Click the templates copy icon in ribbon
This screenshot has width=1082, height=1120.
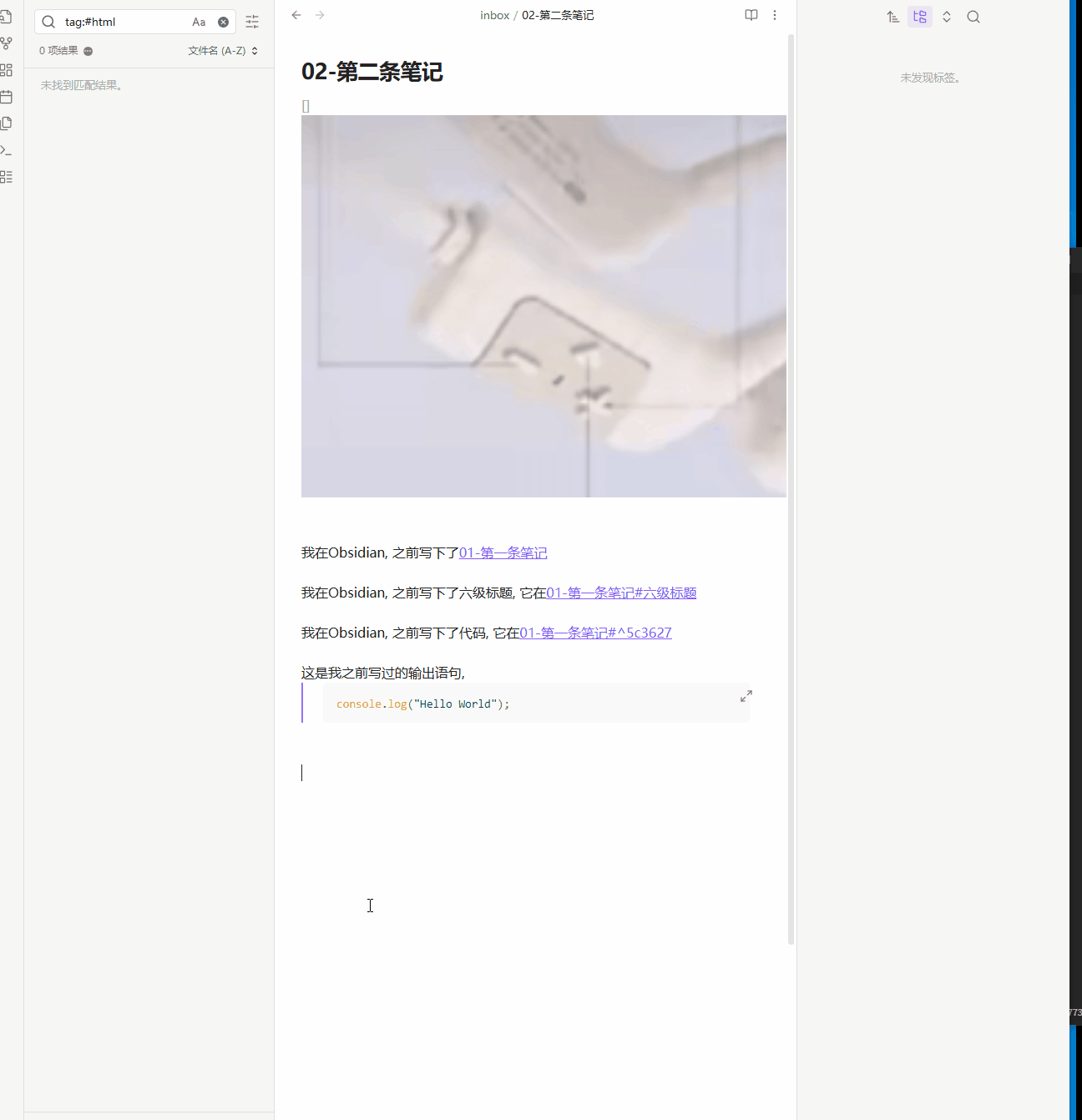click(x=6, y=124)
